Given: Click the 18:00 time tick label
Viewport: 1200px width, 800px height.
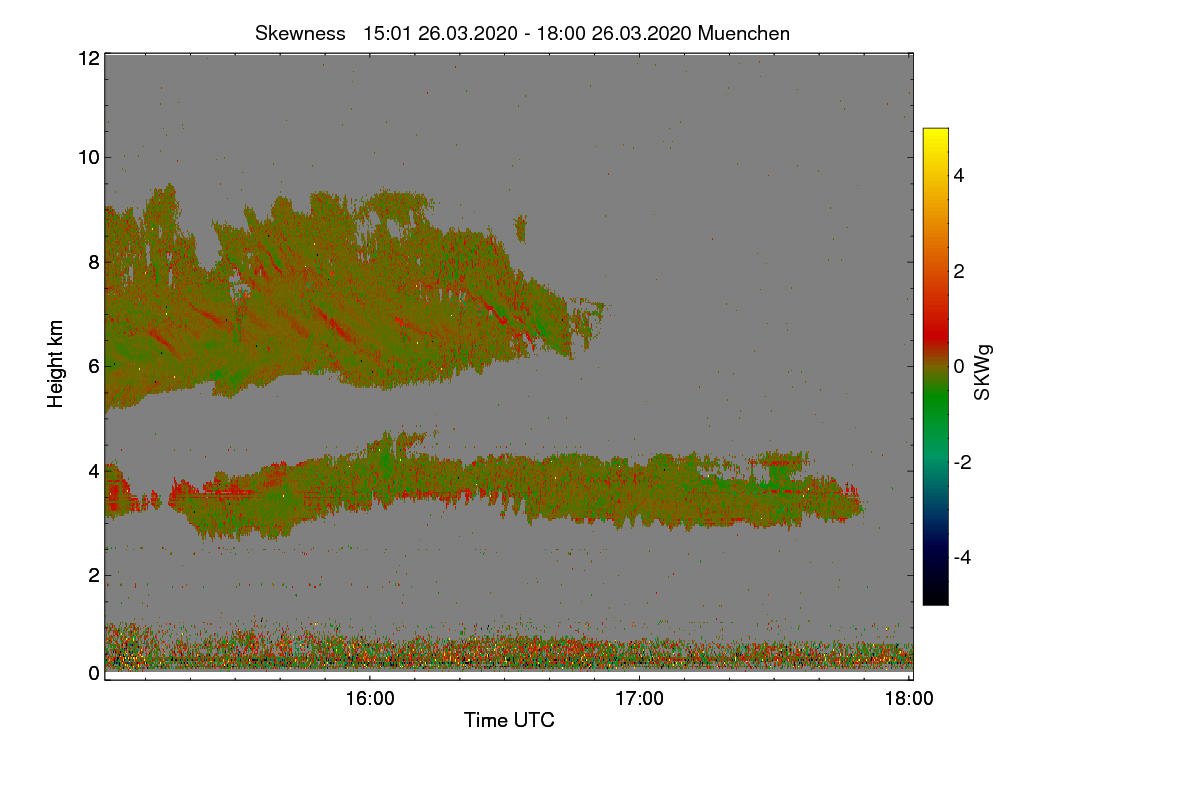Looking at the screenshot, I should [x=910, y=700].
